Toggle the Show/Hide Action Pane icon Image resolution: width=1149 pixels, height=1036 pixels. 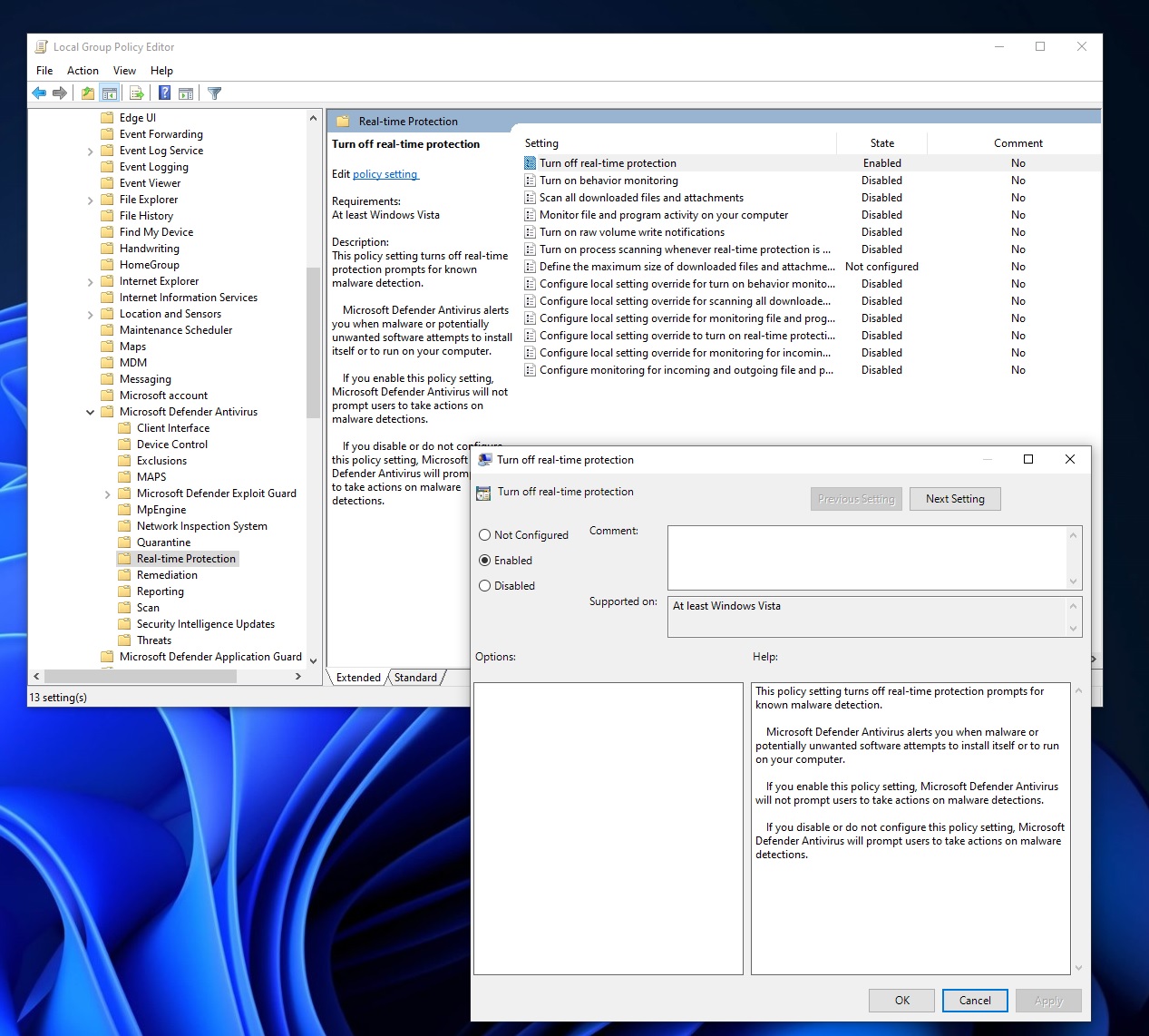pos(186,93)
